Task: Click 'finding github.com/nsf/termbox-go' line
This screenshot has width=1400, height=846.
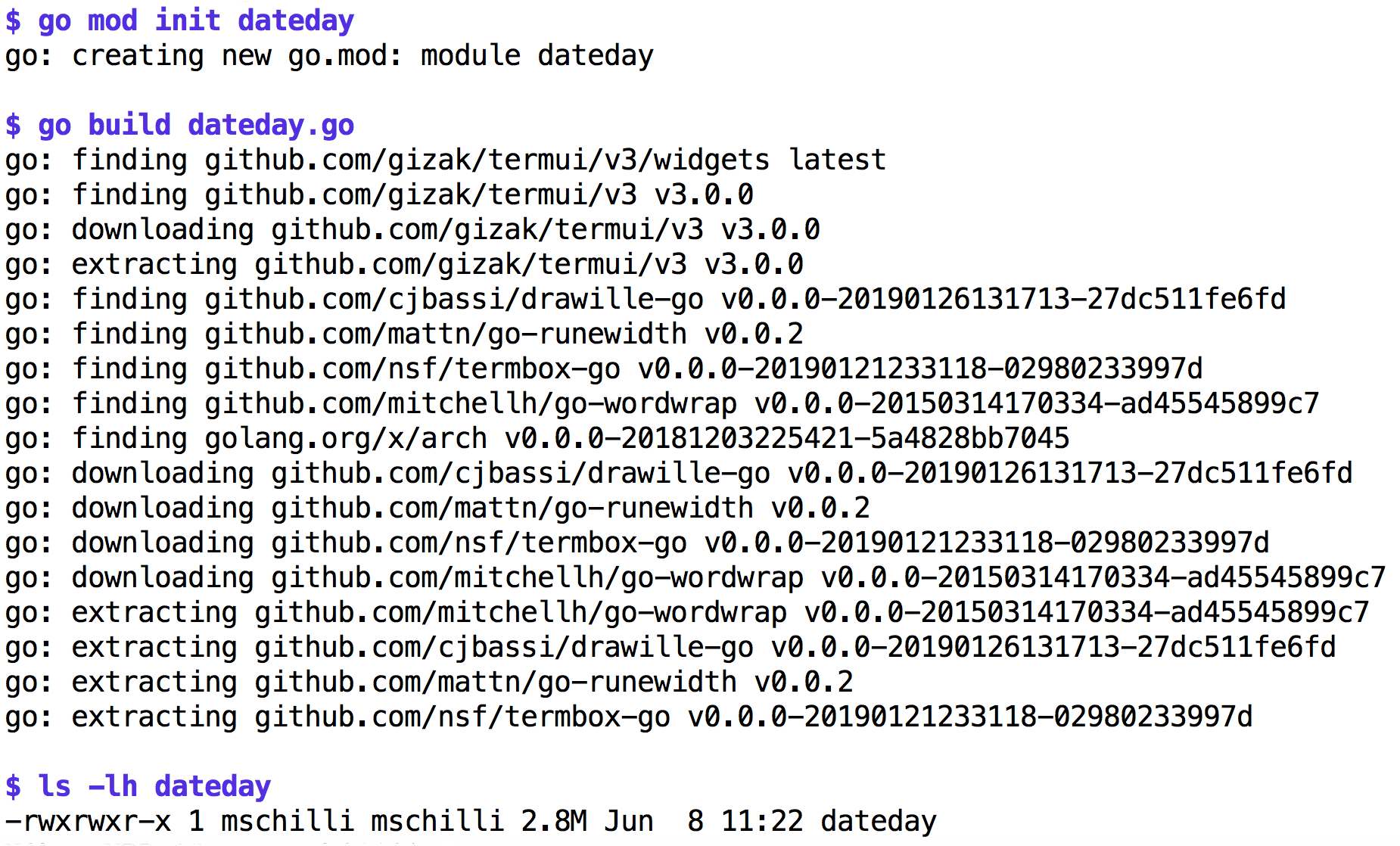Action: 604,369
